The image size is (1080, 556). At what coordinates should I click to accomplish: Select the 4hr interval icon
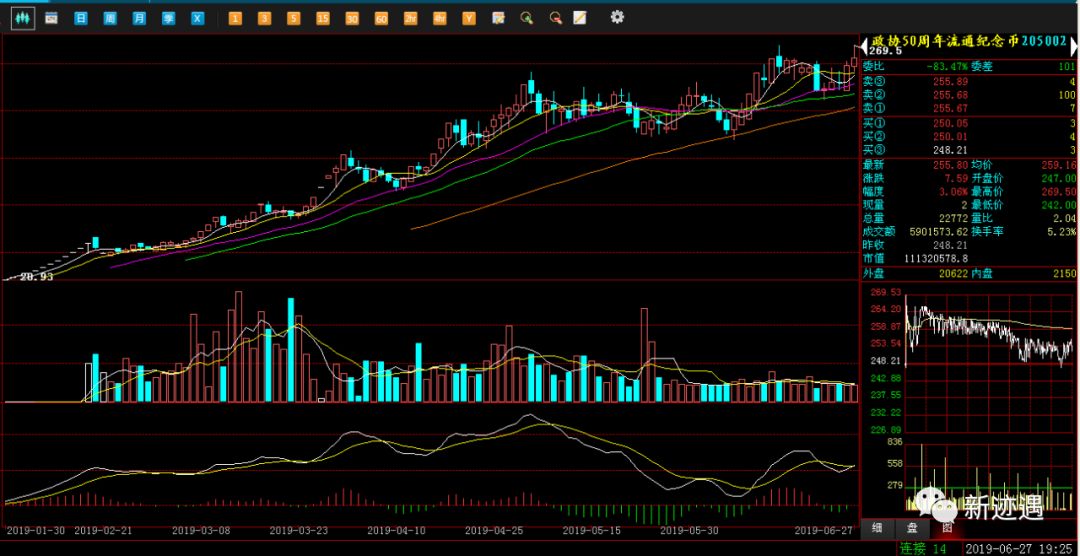(439, 19)
